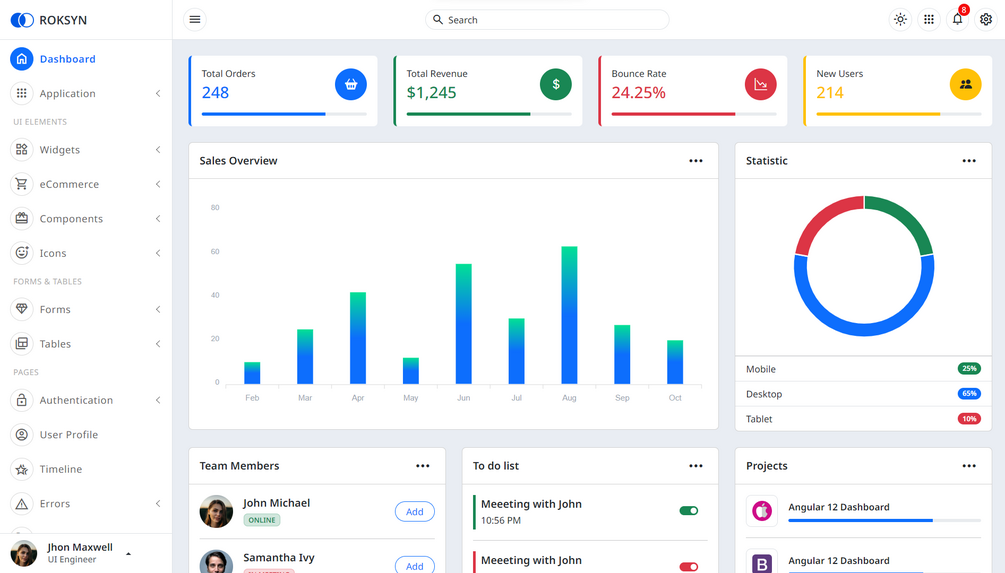Click the Icons smiley icon
This screenshot has height=573, width=1005.
22,253
